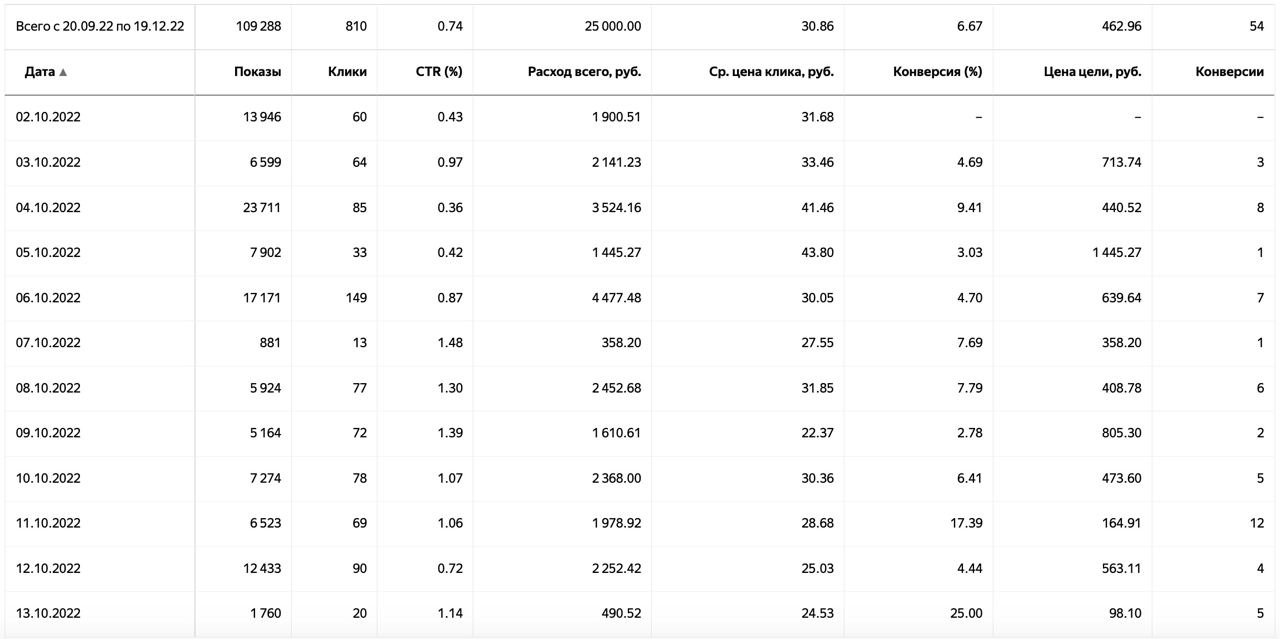Click the CTR (%) column header

point(439,72)
